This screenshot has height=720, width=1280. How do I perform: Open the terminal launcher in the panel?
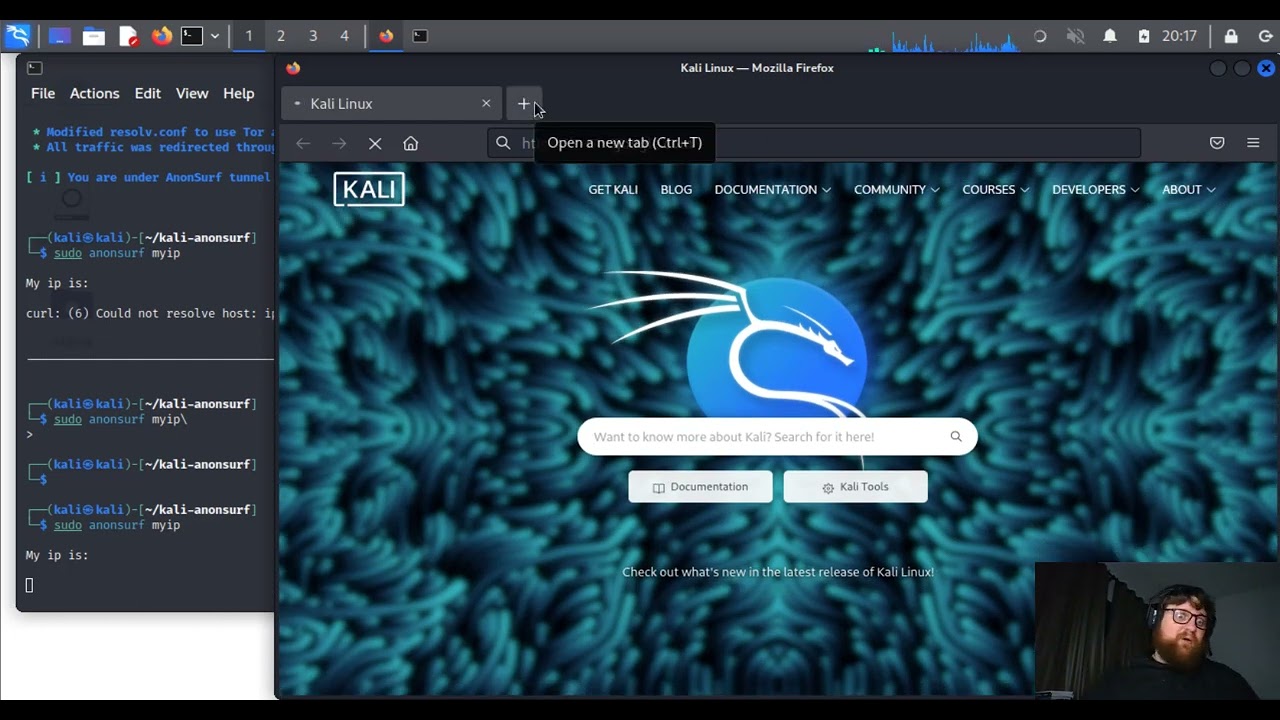click(x=192, y=36)
